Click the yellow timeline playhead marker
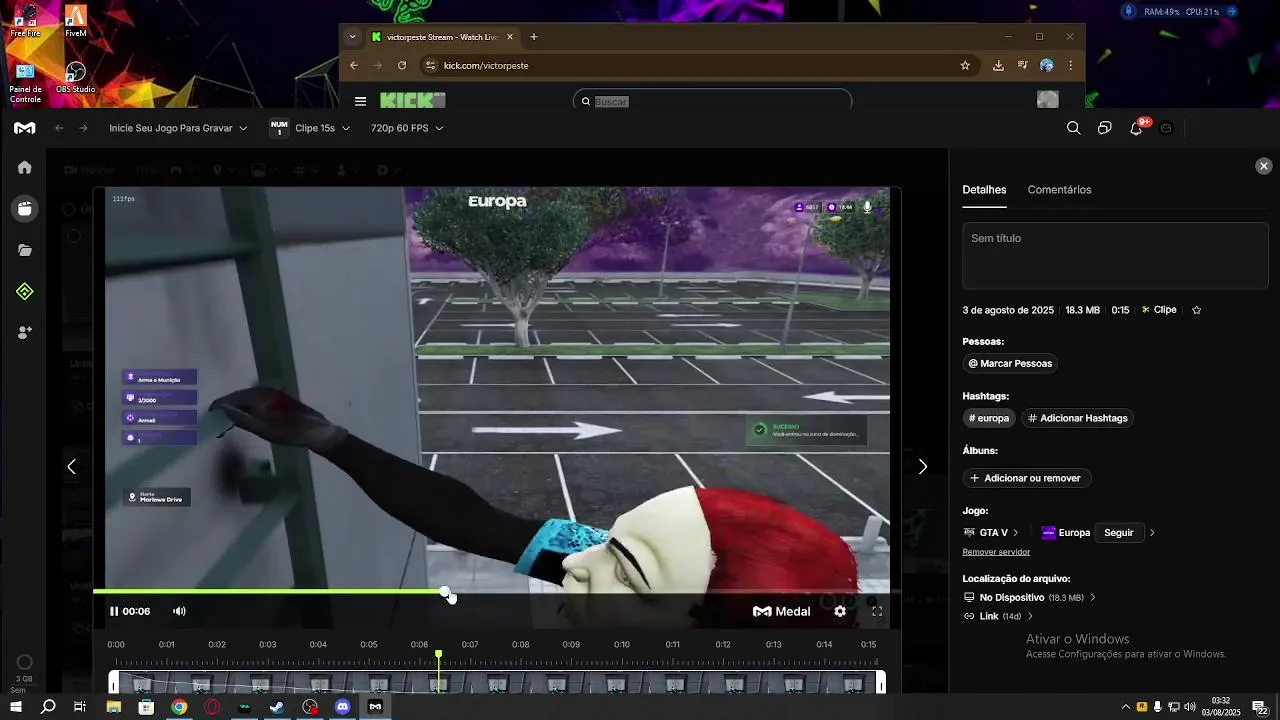 [x=438, y=654]
